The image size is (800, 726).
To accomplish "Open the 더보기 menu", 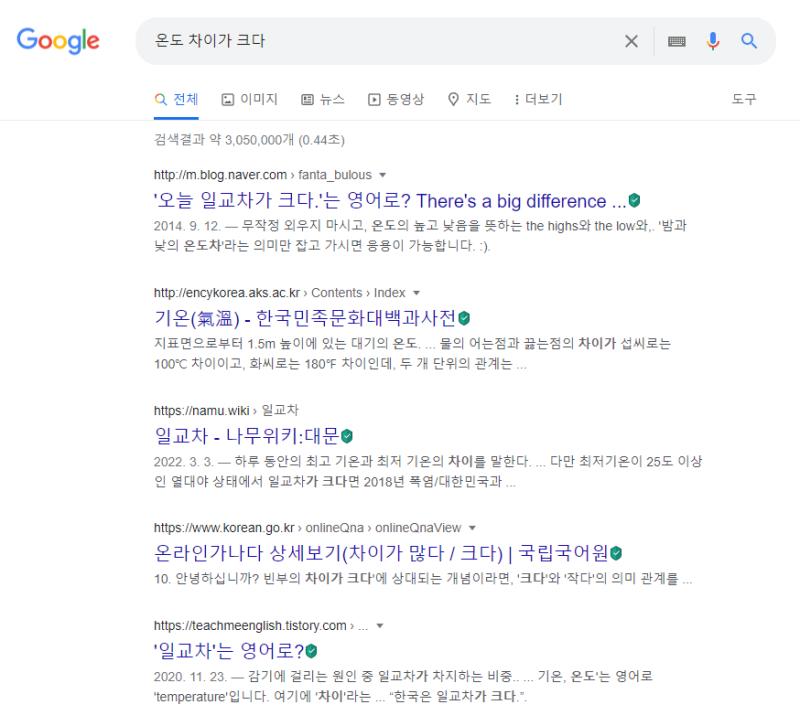I will (x=538, y=99).
